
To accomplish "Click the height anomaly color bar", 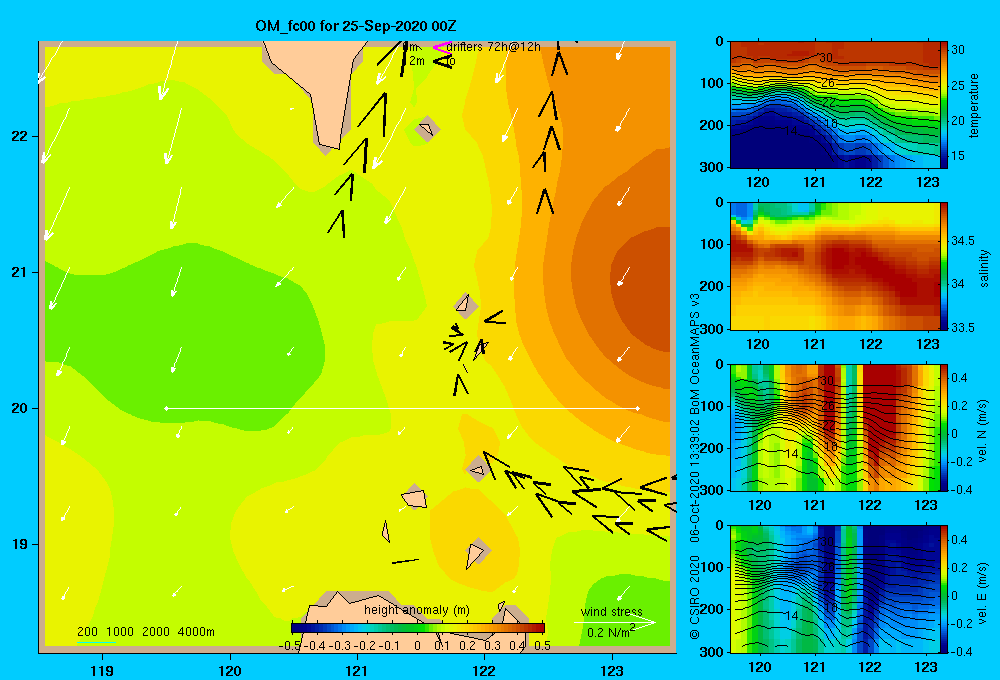I will [418, 628].
